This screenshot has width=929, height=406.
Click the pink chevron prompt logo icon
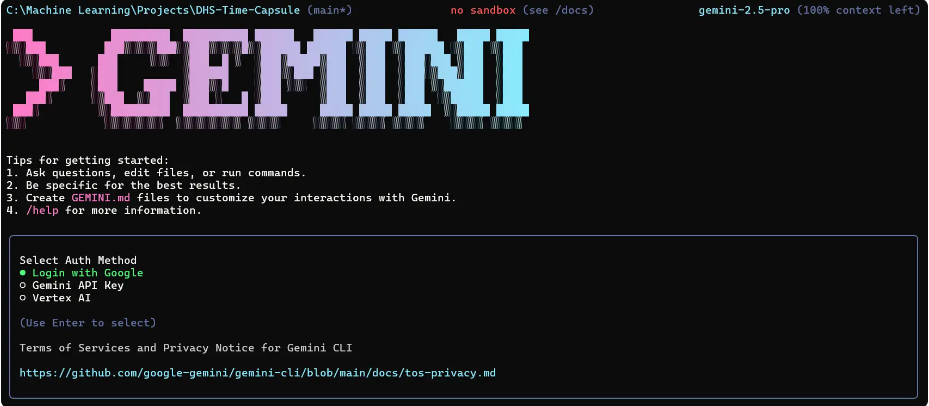tap(39, 72)
